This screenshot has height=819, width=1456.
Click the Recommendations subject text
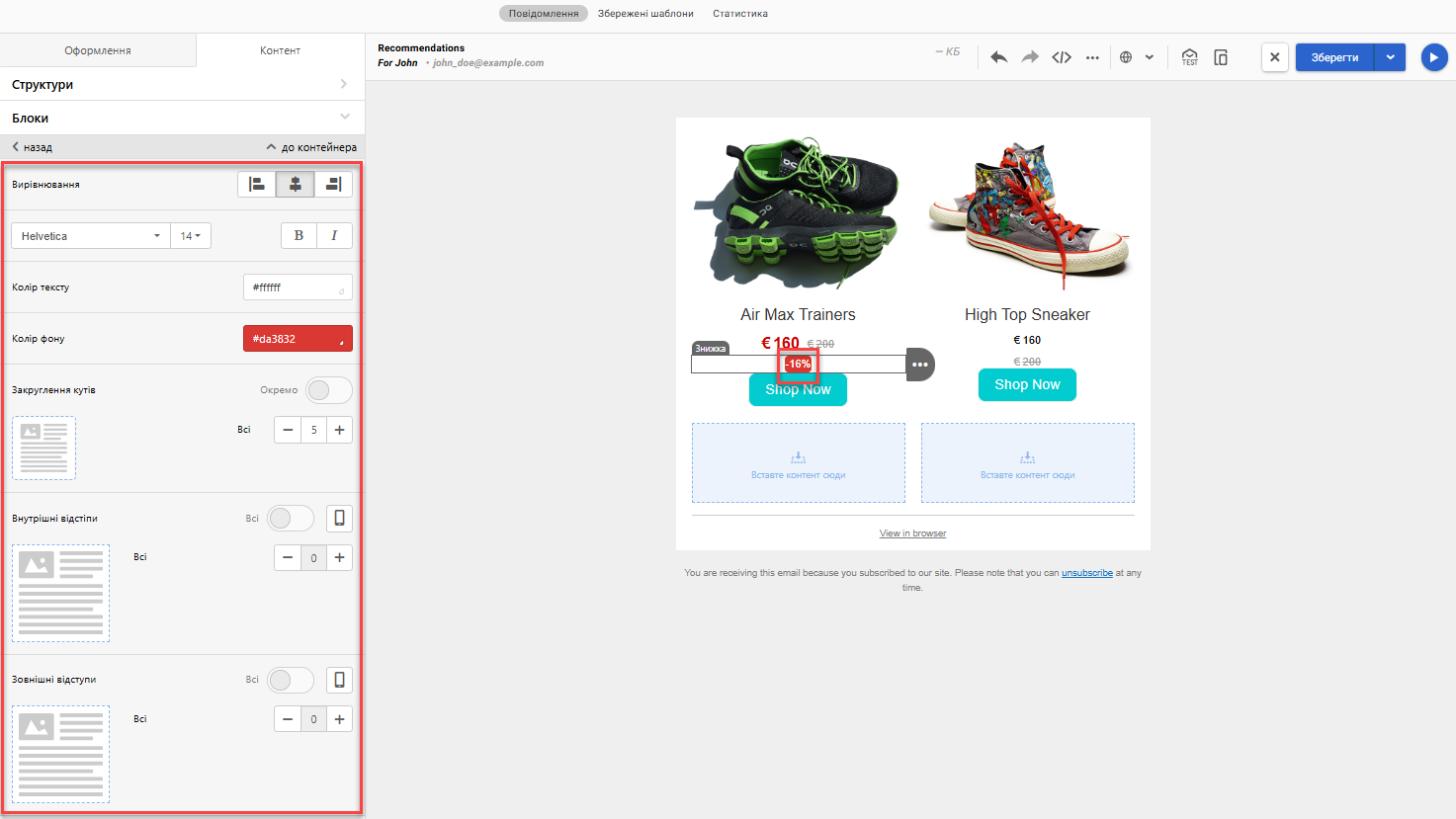click(421, 47)
